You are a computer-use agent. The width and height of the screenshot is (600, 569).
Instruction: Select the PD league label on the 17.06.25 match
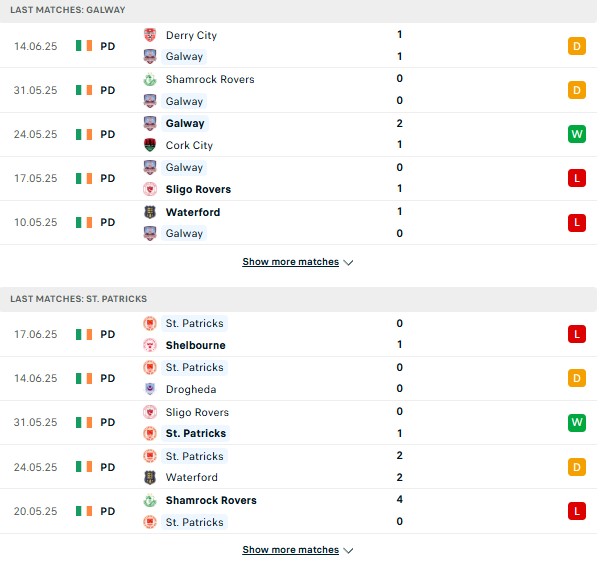(x=108, y=334)
